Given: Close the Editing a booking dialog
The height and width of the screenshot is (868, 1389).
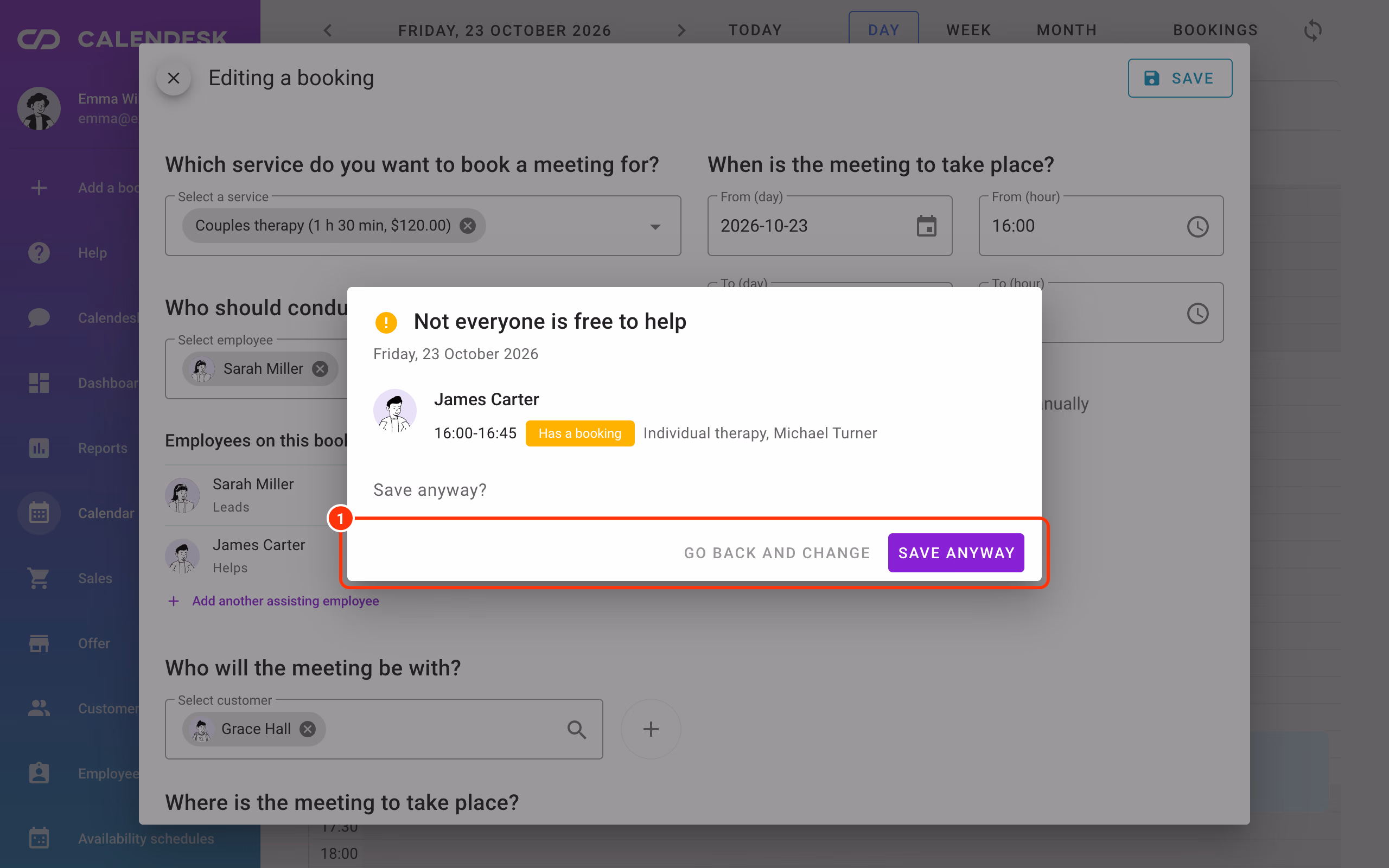Looking at the screenshot, I should (x=173, y=78).
